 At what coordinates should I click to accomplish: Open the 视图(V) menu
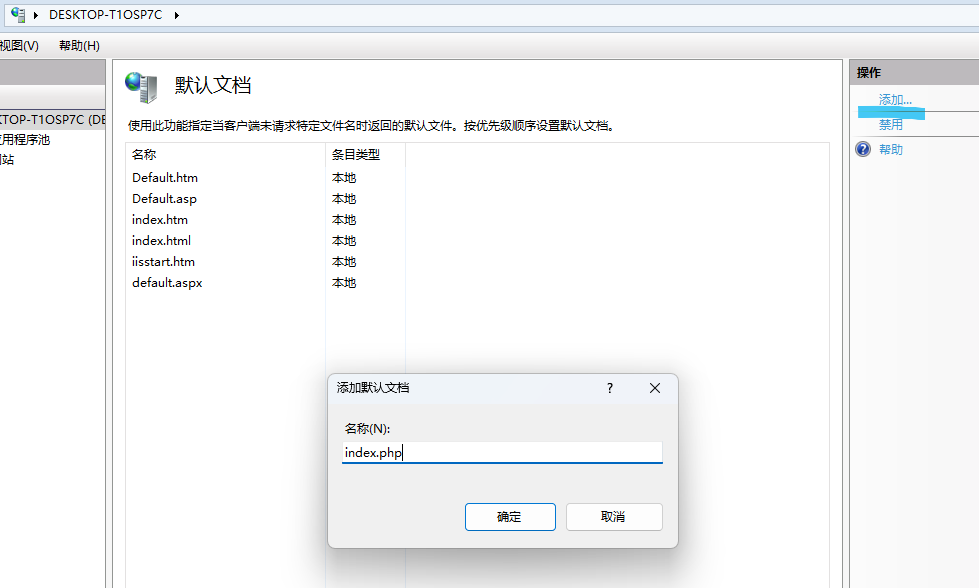(19, 46)
